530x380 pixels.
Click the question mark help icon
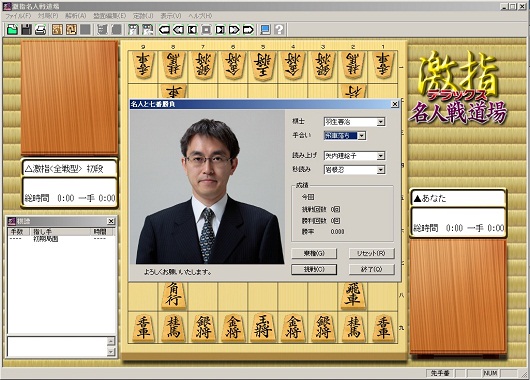tap(279, 30)
